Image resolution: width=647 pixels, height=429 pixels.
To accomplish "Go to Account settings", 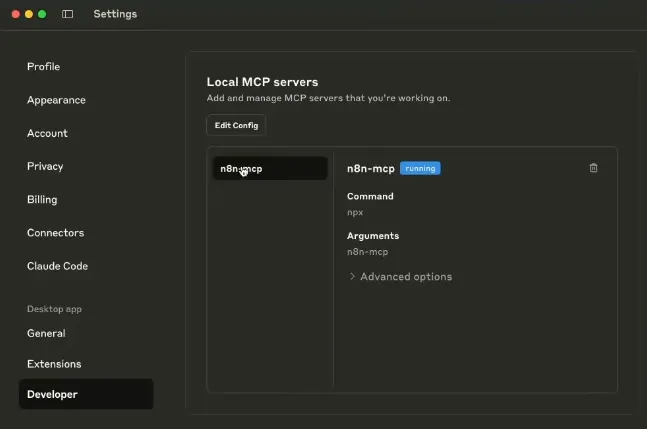I will tap(47, 133).
